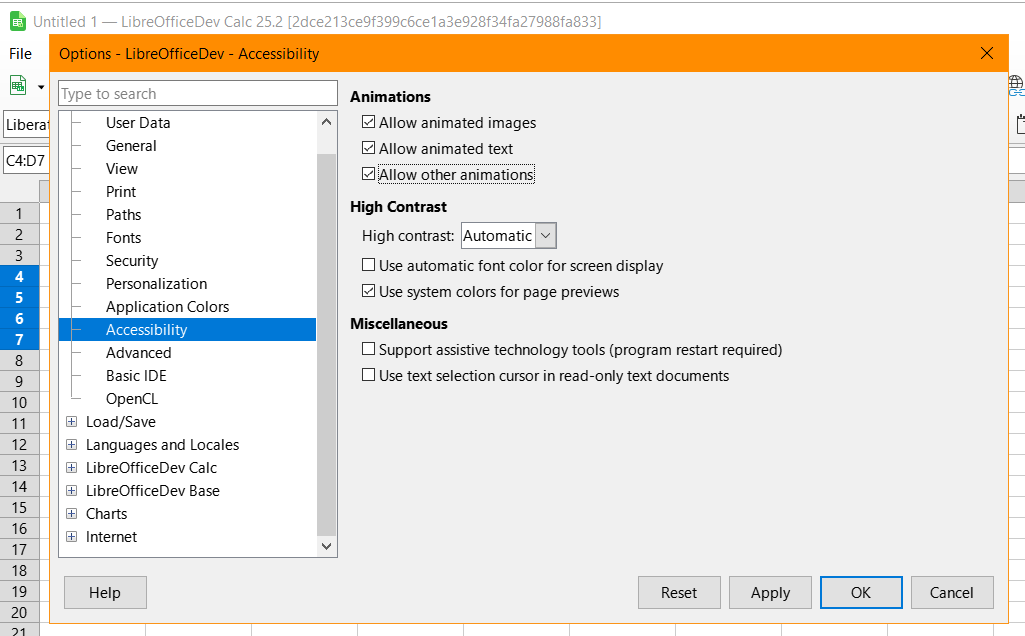Viewport: 1025px width, 636px height.
Task: Toggle Use system colors for page previews
Action: (x=369, y=292)
